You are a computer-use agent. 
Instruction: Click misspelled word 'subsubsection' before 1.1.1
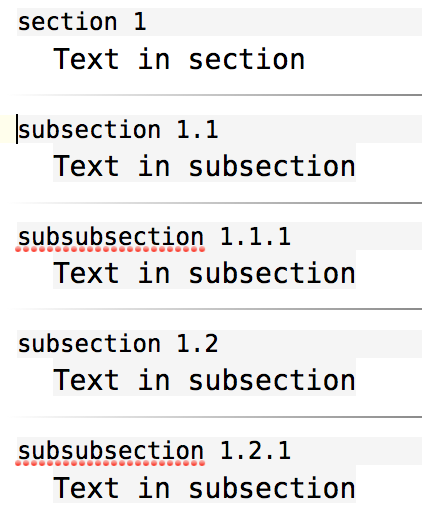pos(111,237)
